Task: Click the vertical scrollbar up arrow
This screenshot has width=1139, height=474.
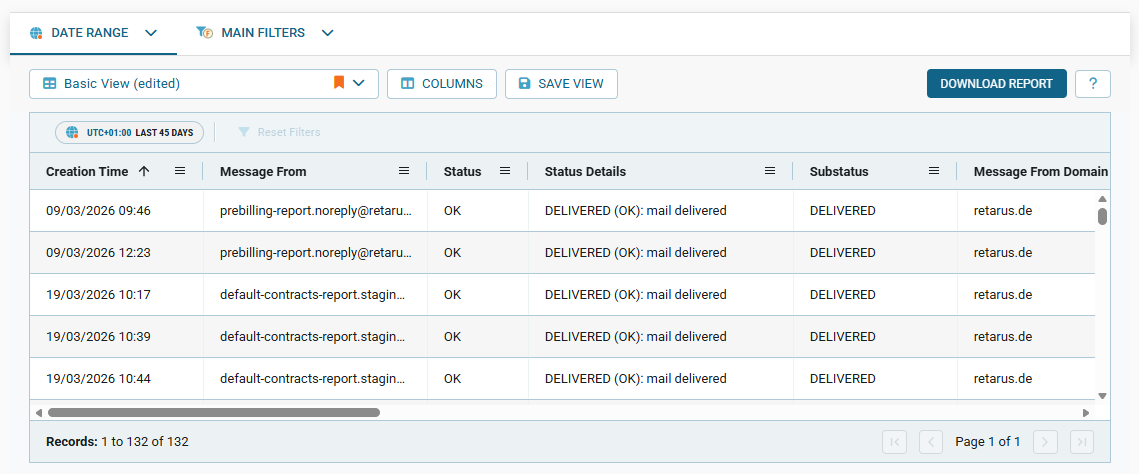Action: click(1102, 198)
